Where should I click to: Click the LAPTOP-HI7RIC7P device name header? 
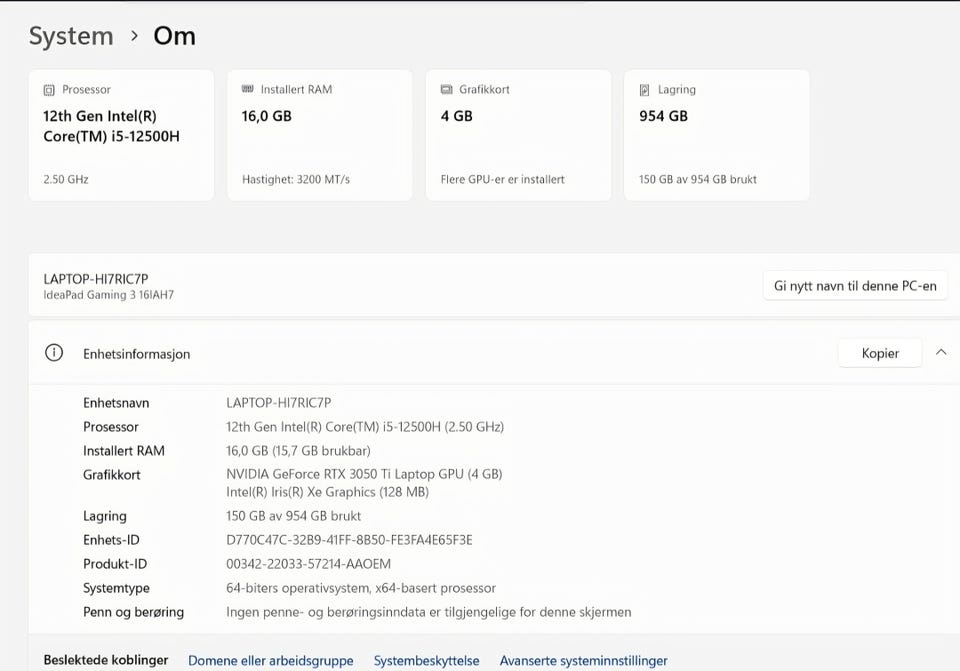click(96, 279)
